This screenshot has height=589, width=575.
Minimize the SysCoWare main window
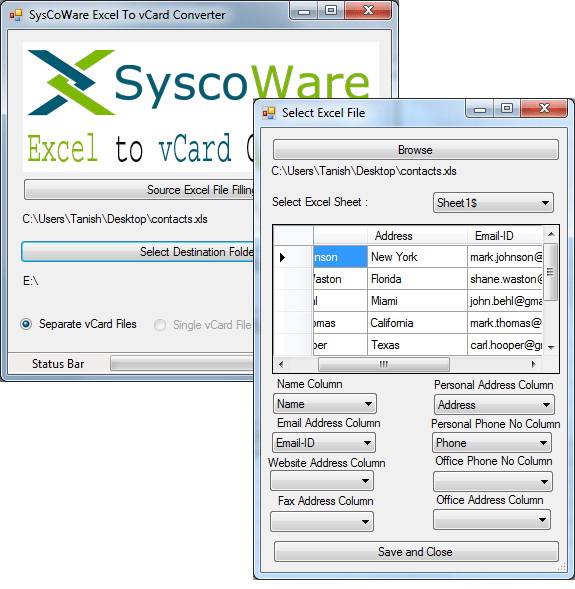coord(304,11)
